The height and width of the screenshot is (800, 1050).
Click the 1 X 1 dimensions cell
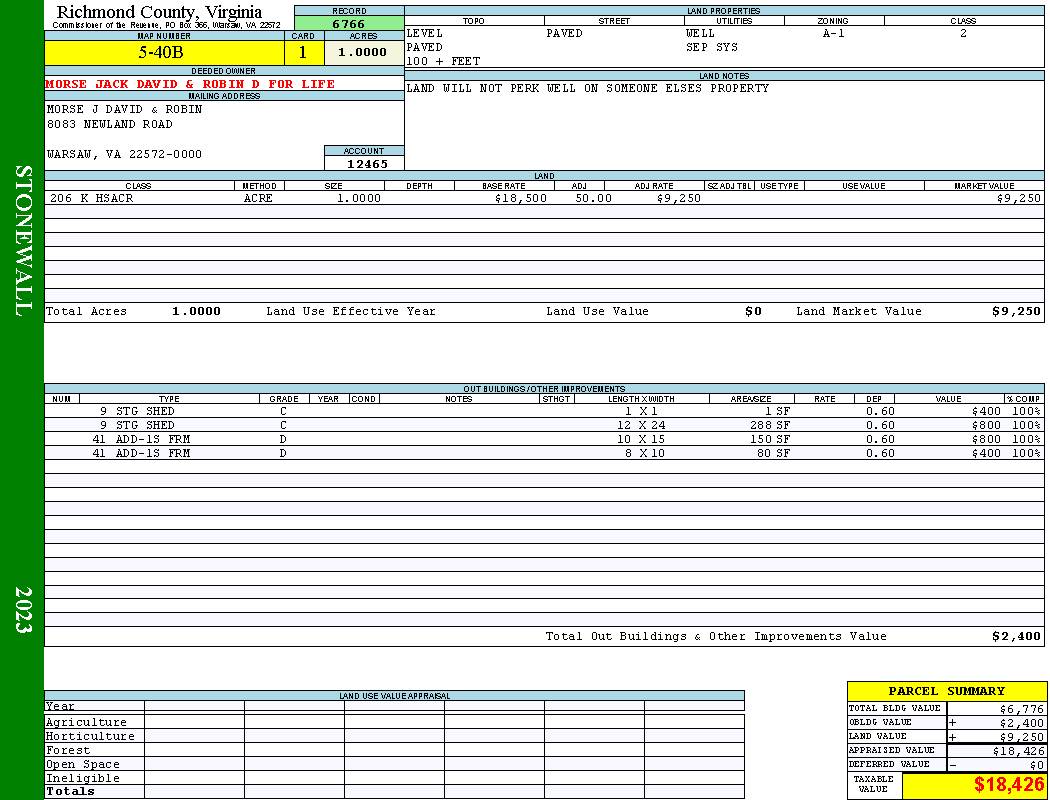coord(641,412)
